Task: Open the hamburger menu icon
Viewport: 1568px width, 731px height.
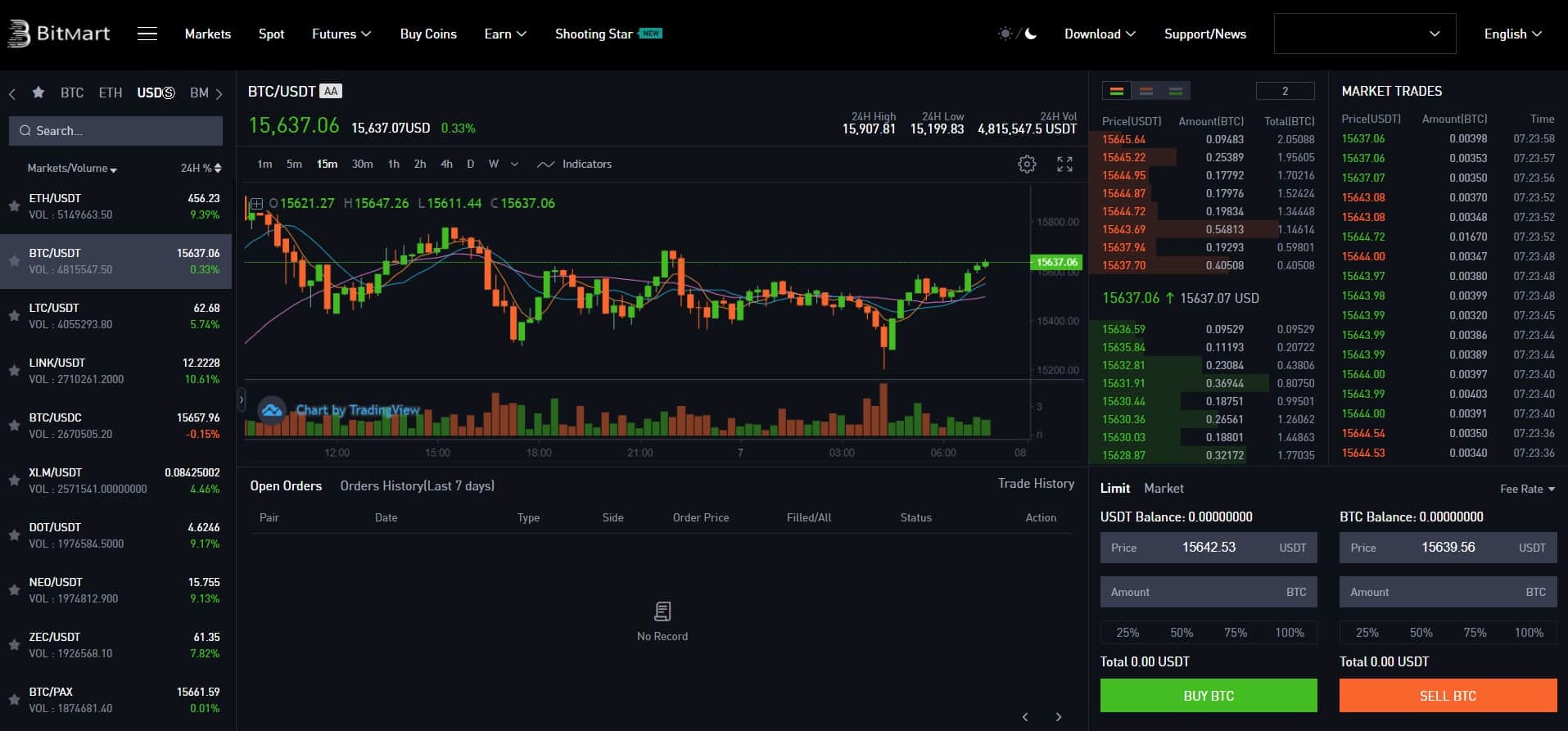Action: (147, 34)
